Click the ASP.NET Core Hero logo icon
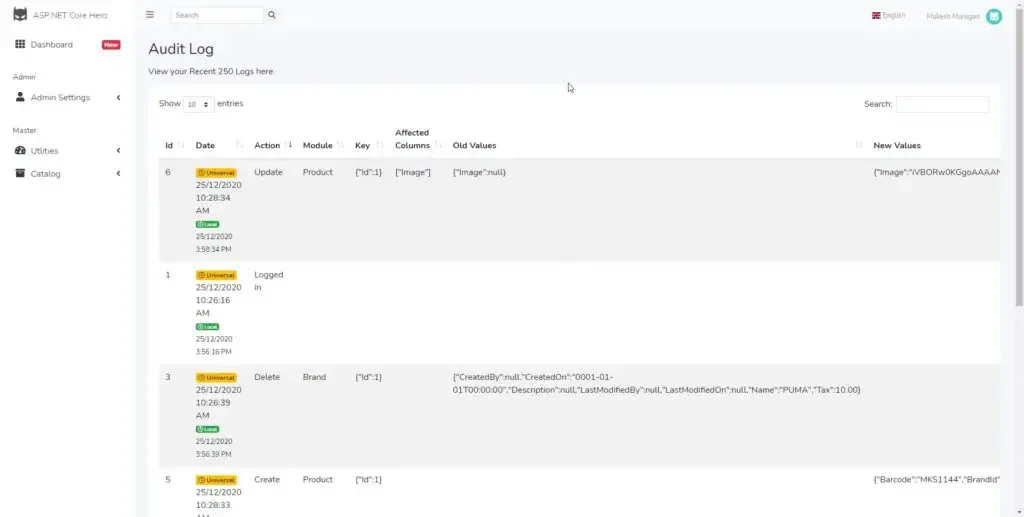 [x=20, y=14]
